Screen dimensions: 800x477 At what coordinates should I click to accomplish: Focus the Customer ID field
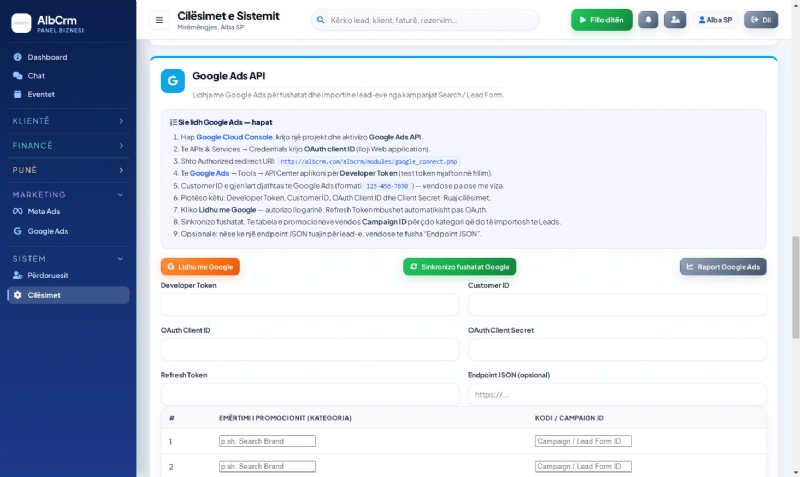[x=617, y=305]
